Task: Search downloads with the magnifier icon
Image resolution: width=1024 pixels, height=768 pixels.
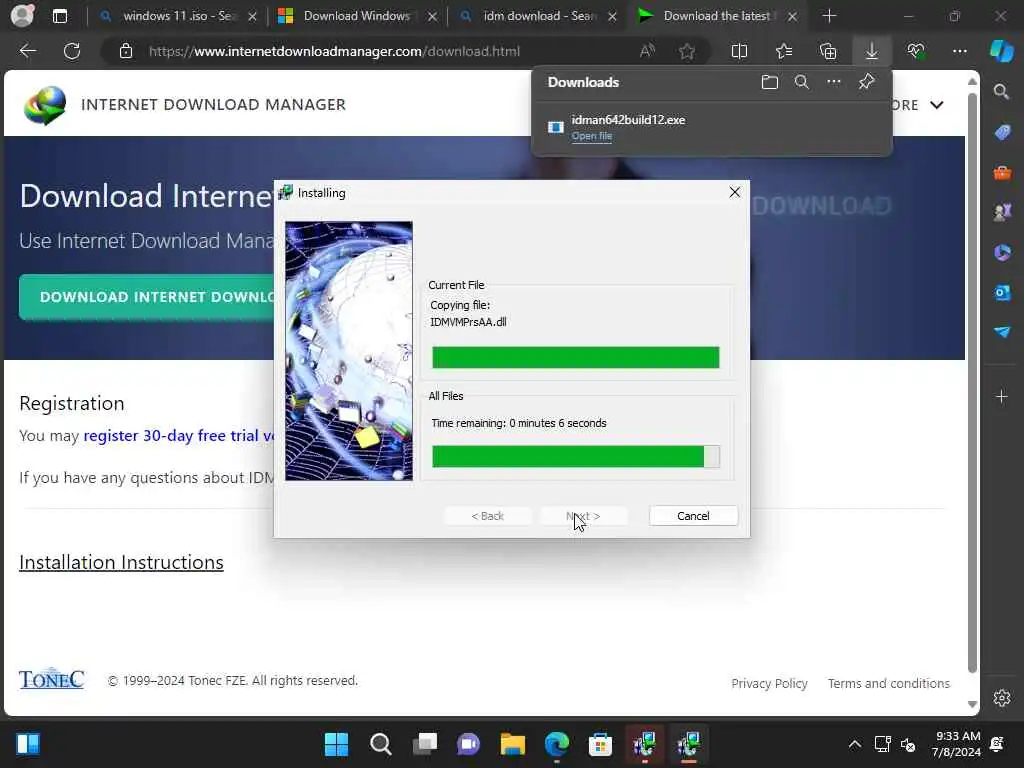Action: [802, 82]
